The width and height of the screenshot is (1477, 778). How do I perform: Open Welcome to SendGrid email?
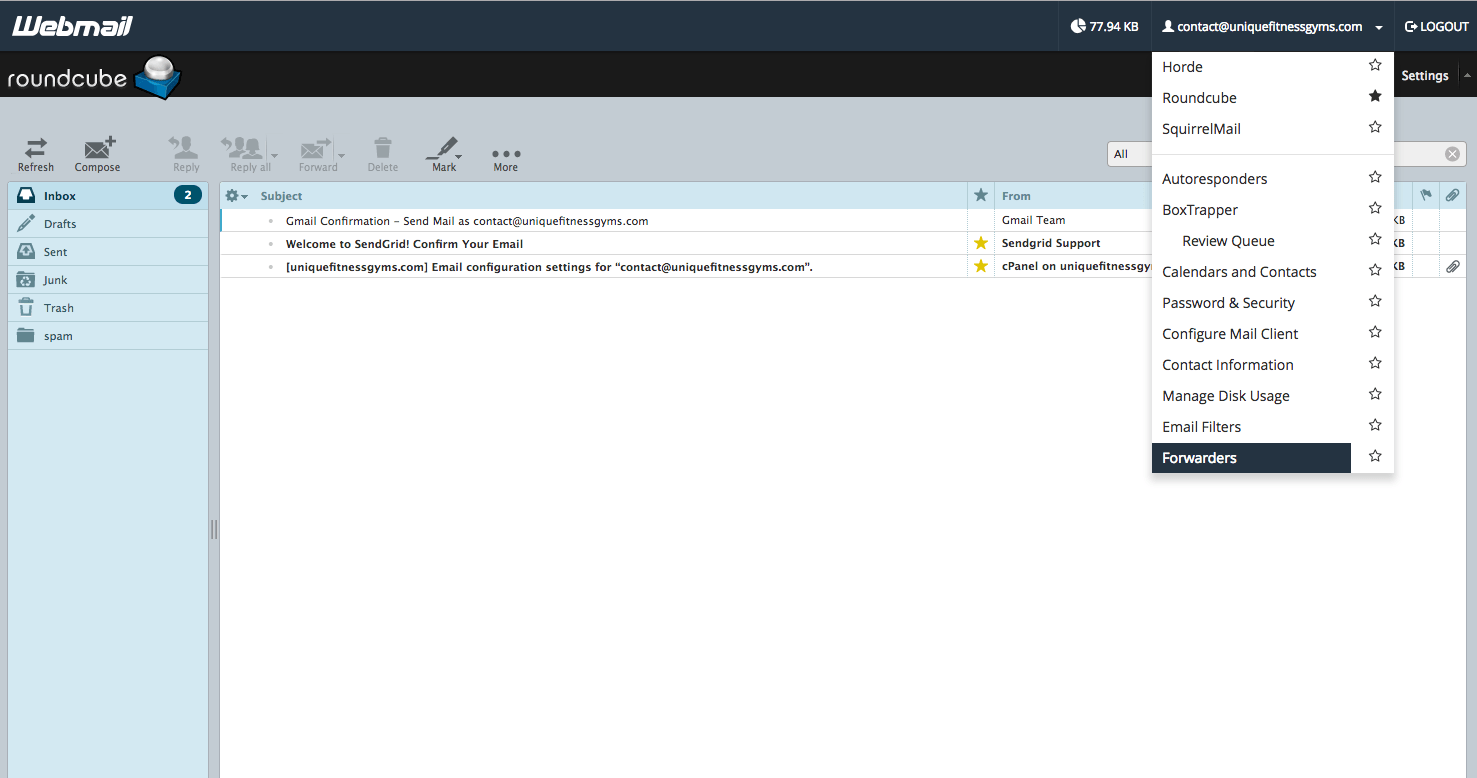404,243
